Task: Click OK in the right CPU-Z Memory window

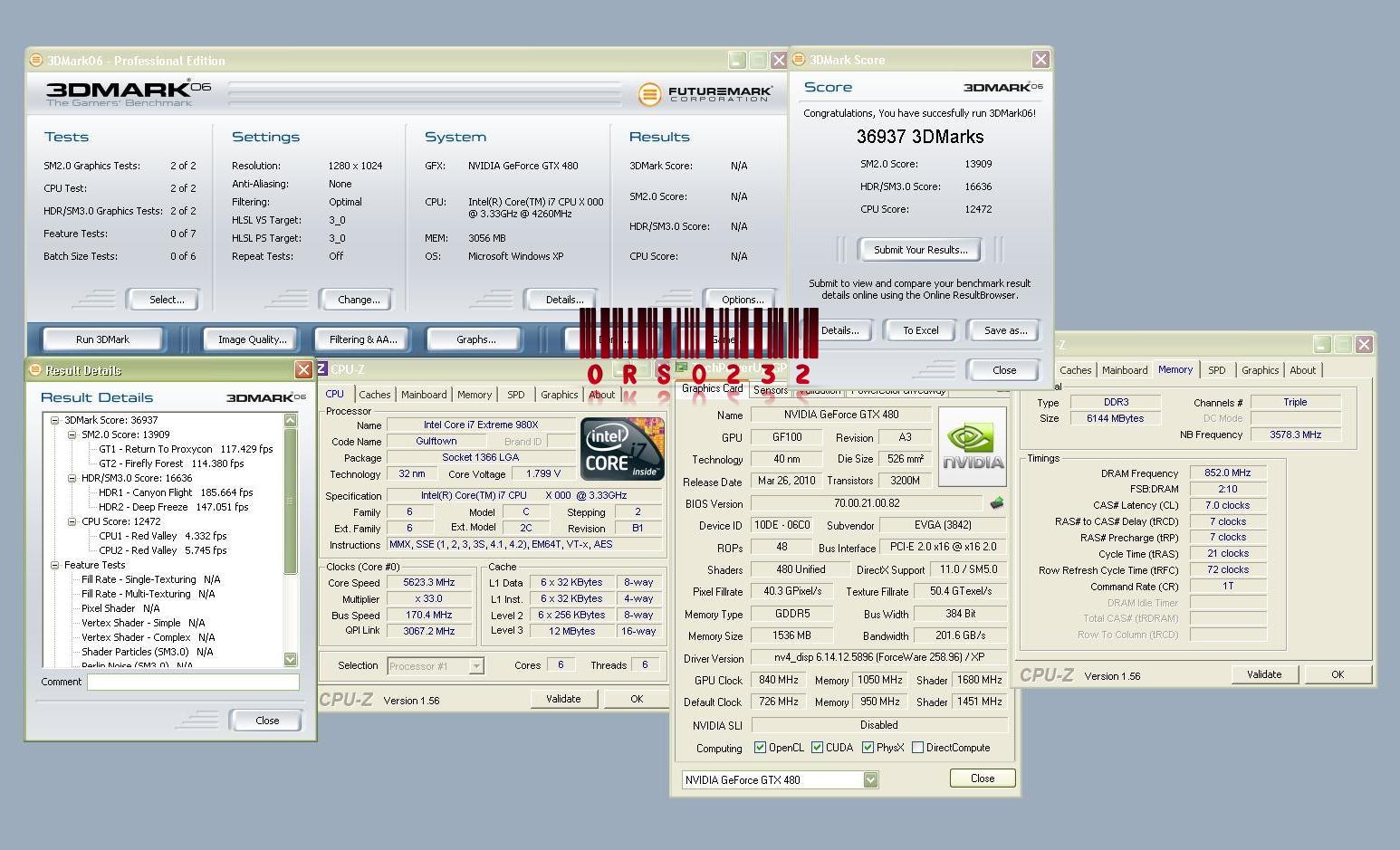Action: [1338, 674]
